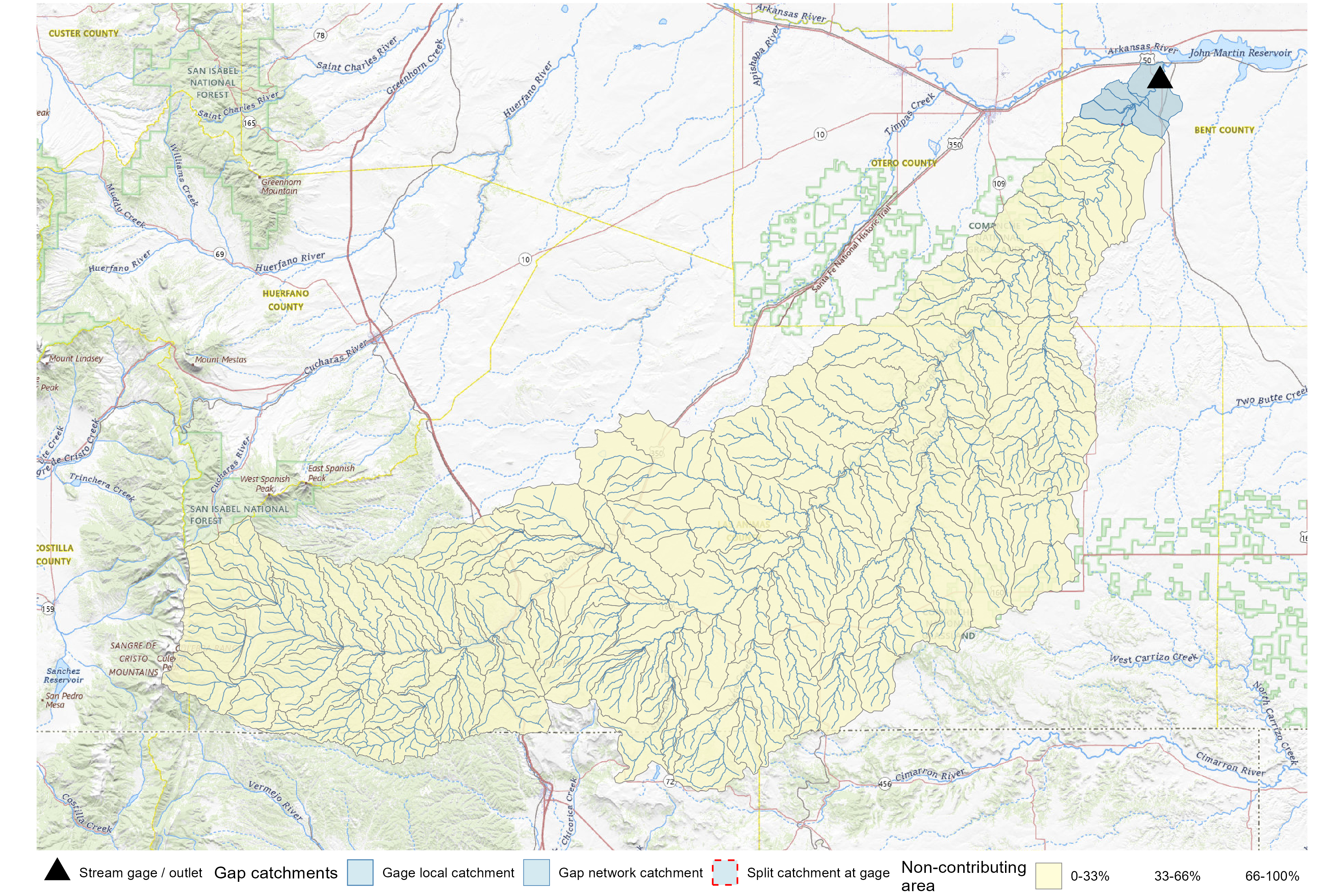
Task: Click the Route 159 shield icon
Action: 48,609
